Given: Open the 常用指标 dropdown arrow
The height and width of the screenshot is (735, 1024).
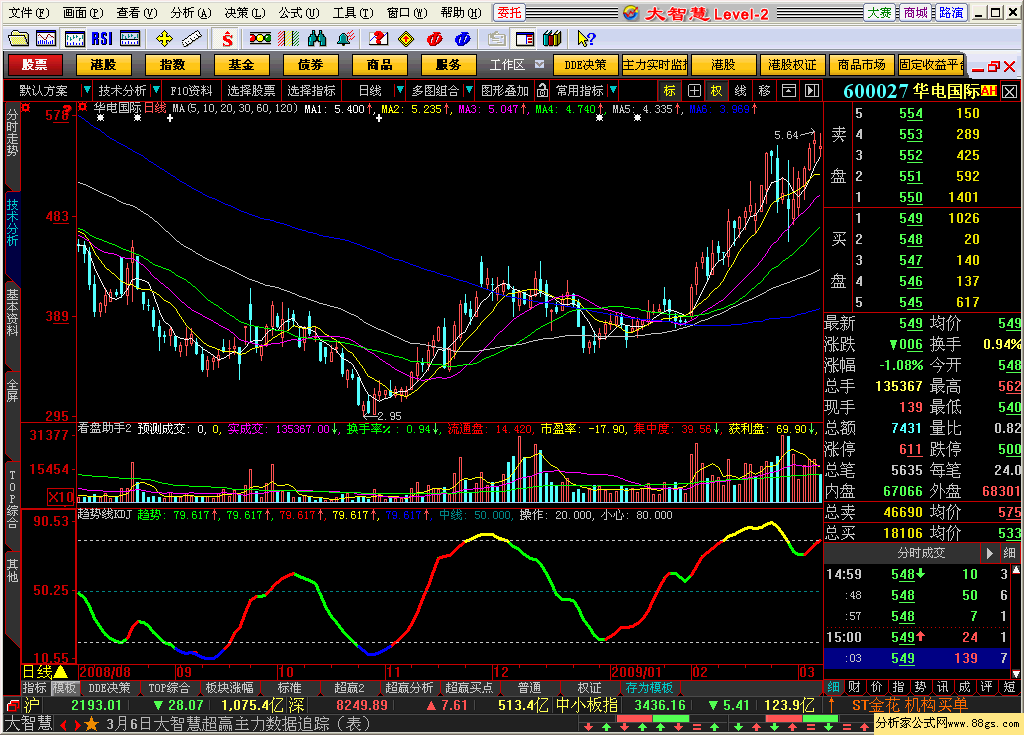Looking at the screenshot, I should (613, 90).
